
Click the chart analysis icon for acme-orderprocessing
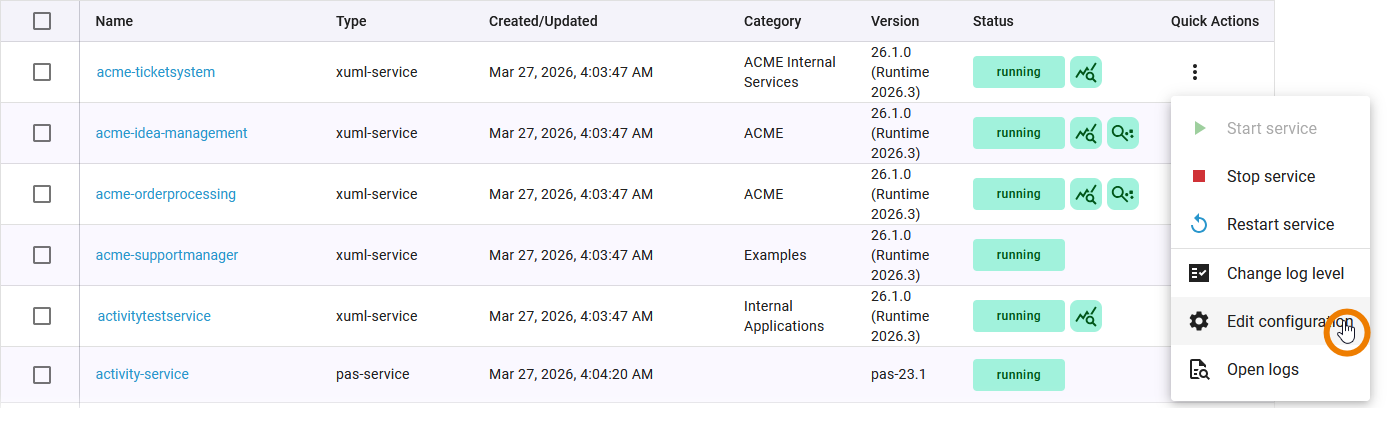click(x=1085, y=194)
